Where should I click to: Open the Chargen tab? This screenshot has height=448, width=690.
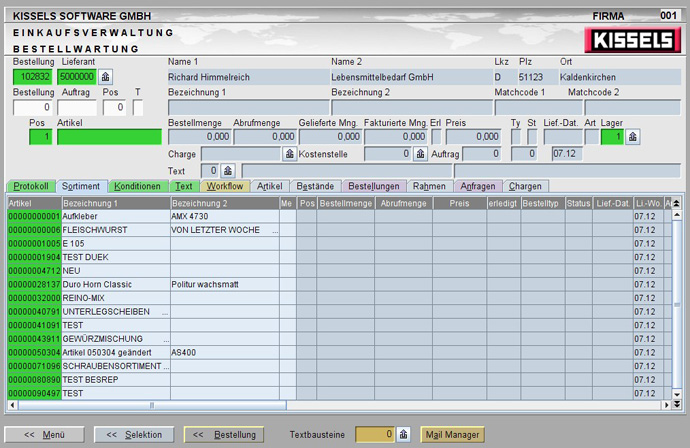coord(525,186)
